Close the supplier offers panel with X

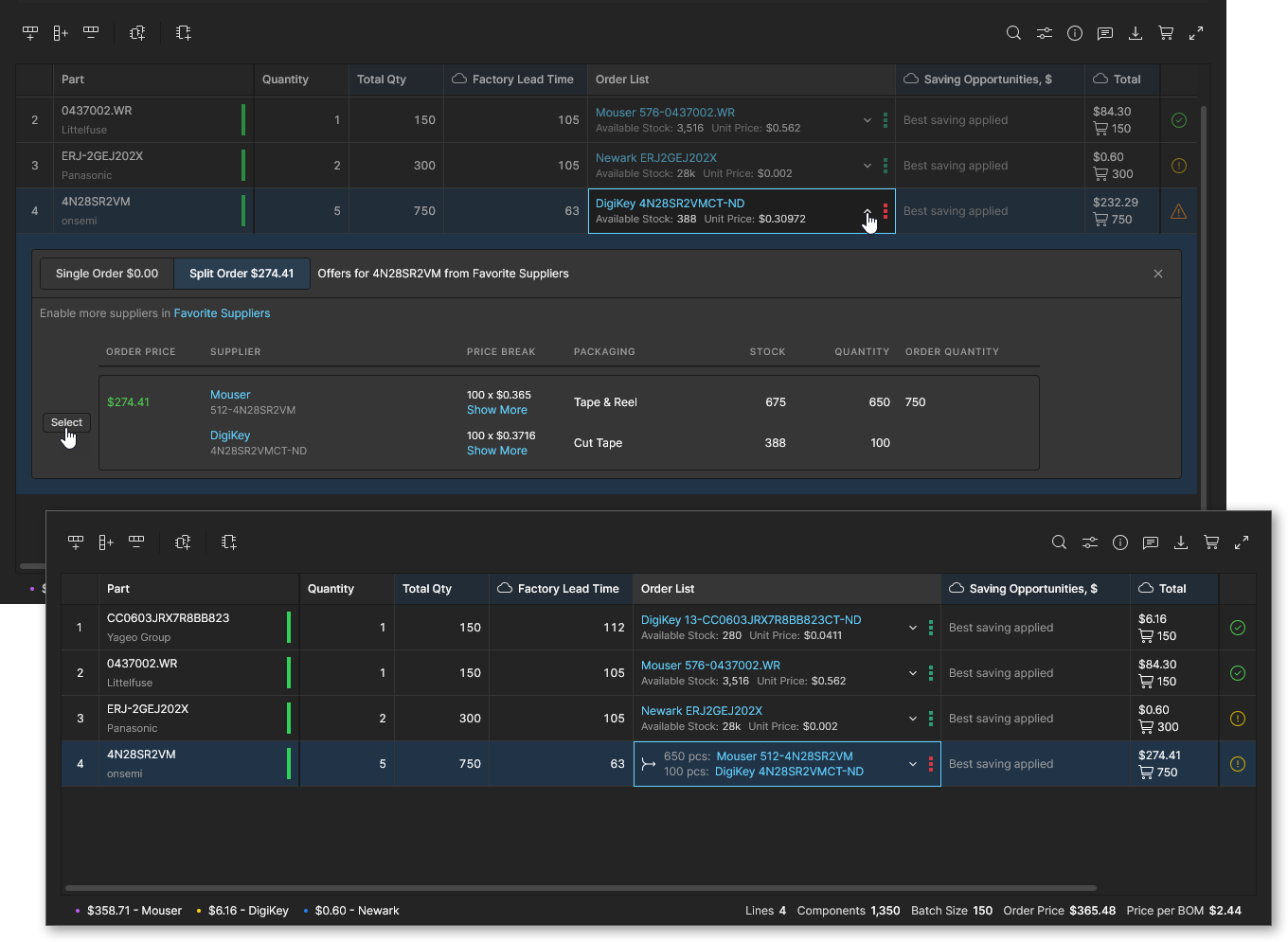pyautogui.click(x=1158, y=274)
